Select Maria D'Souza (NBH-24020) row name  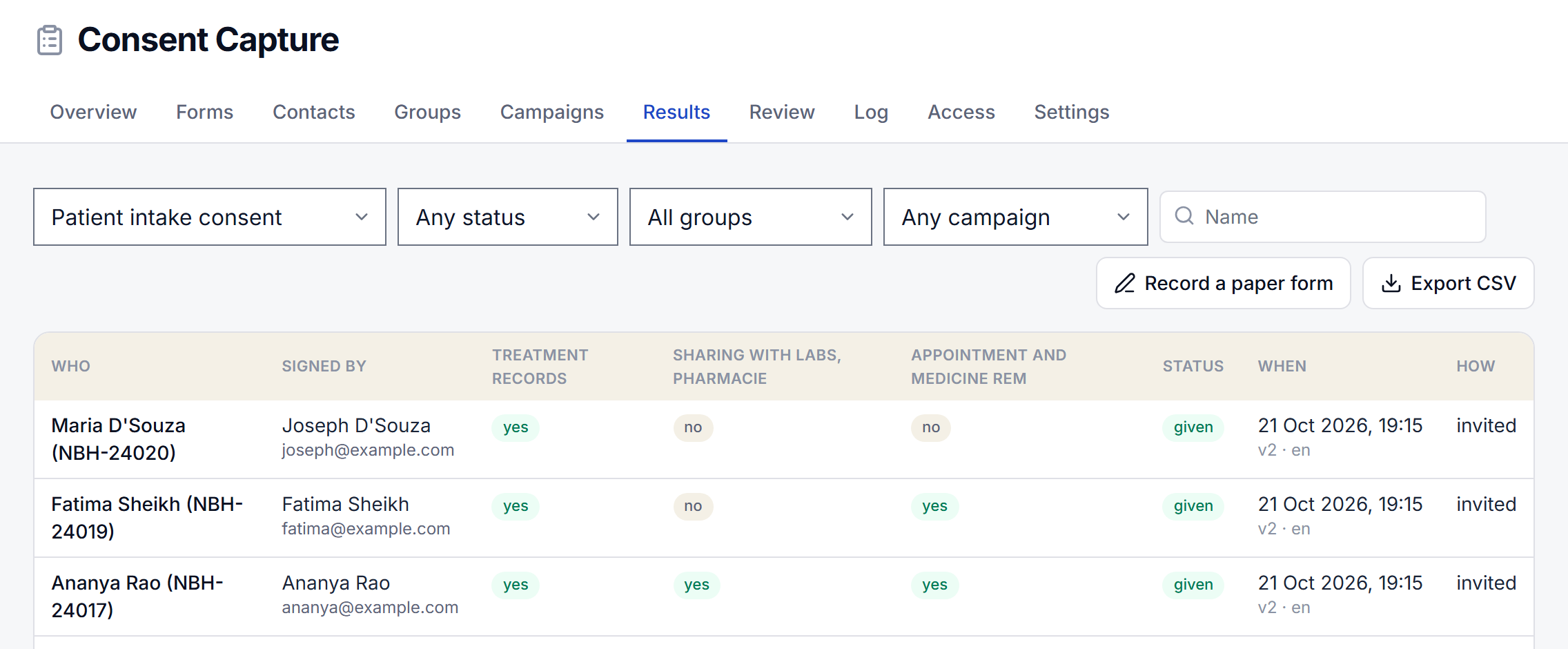(119, 439)
